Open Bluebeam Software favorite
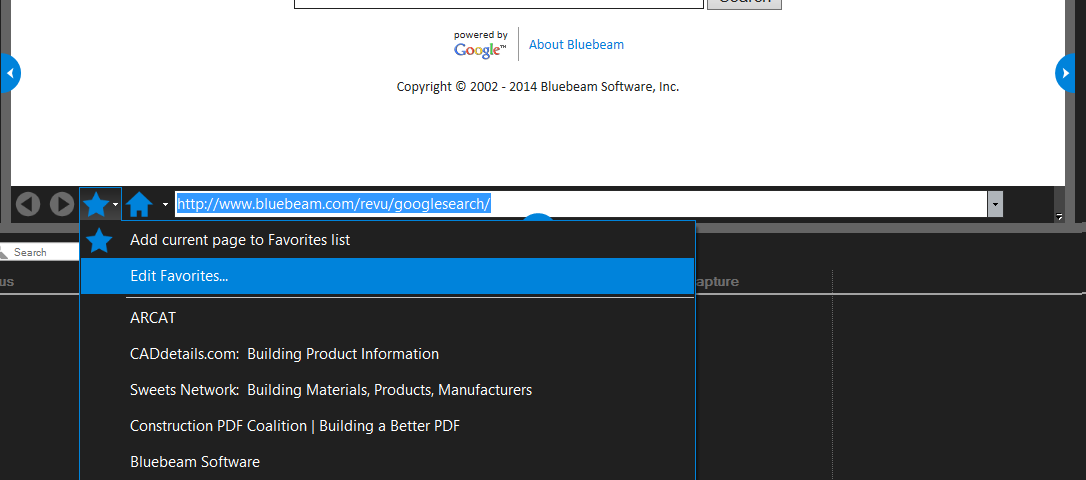The width and height of the screenshot is (1086, 480). click(x=387, y=462)
